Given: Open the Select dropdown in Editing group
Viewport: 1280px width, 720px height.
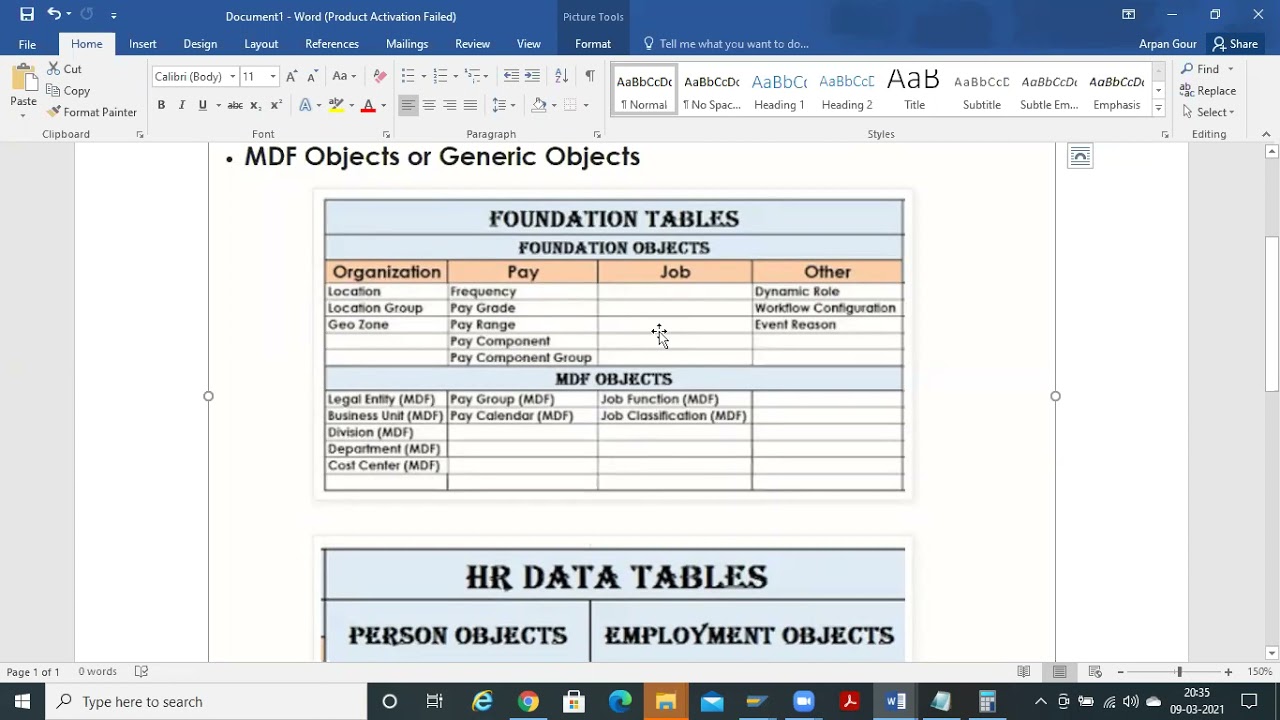Looking at the screenshot, I should coord(1210,112).
